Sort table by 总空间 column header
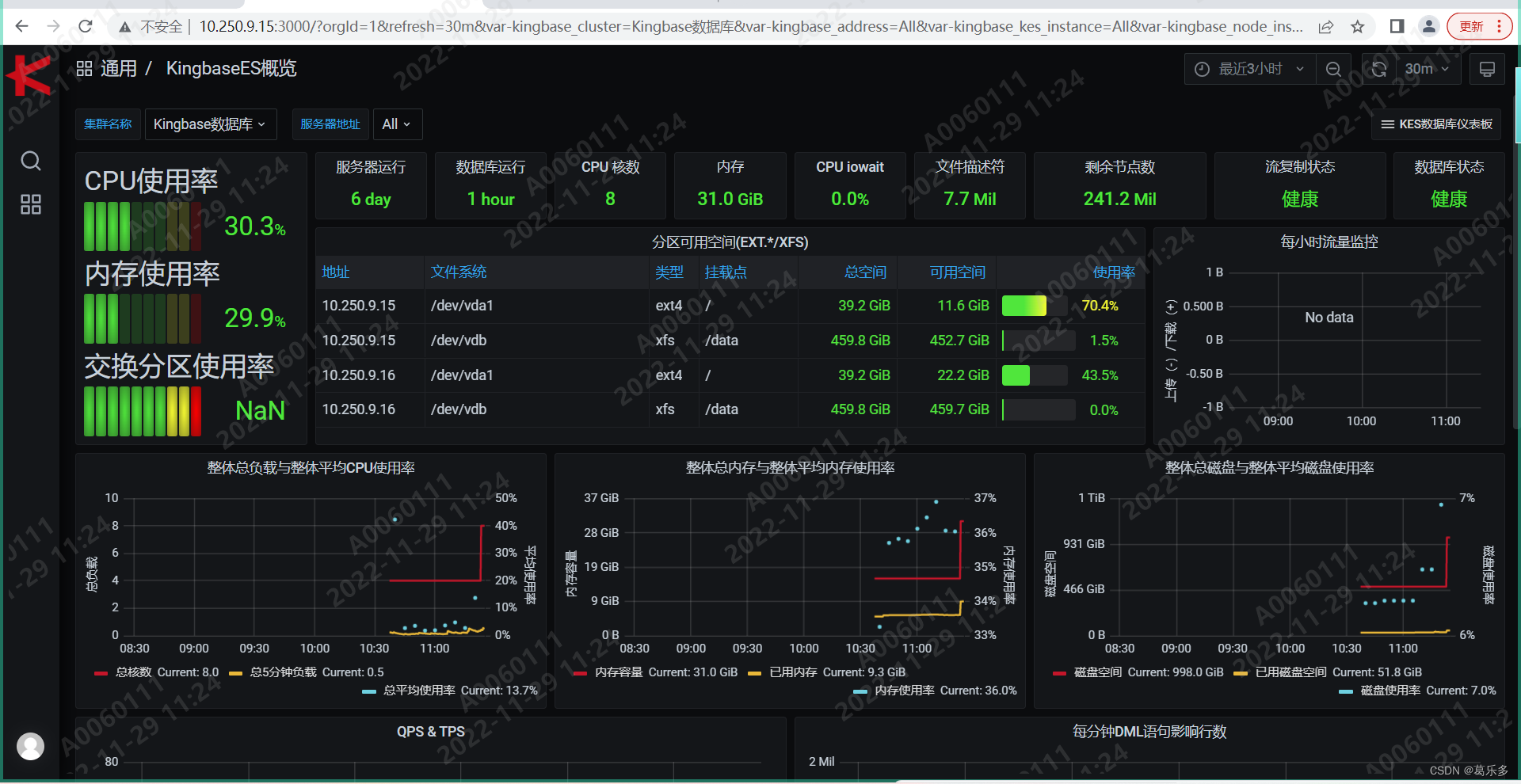Screen dimensions: 1521x784 (x=865, y=272)
